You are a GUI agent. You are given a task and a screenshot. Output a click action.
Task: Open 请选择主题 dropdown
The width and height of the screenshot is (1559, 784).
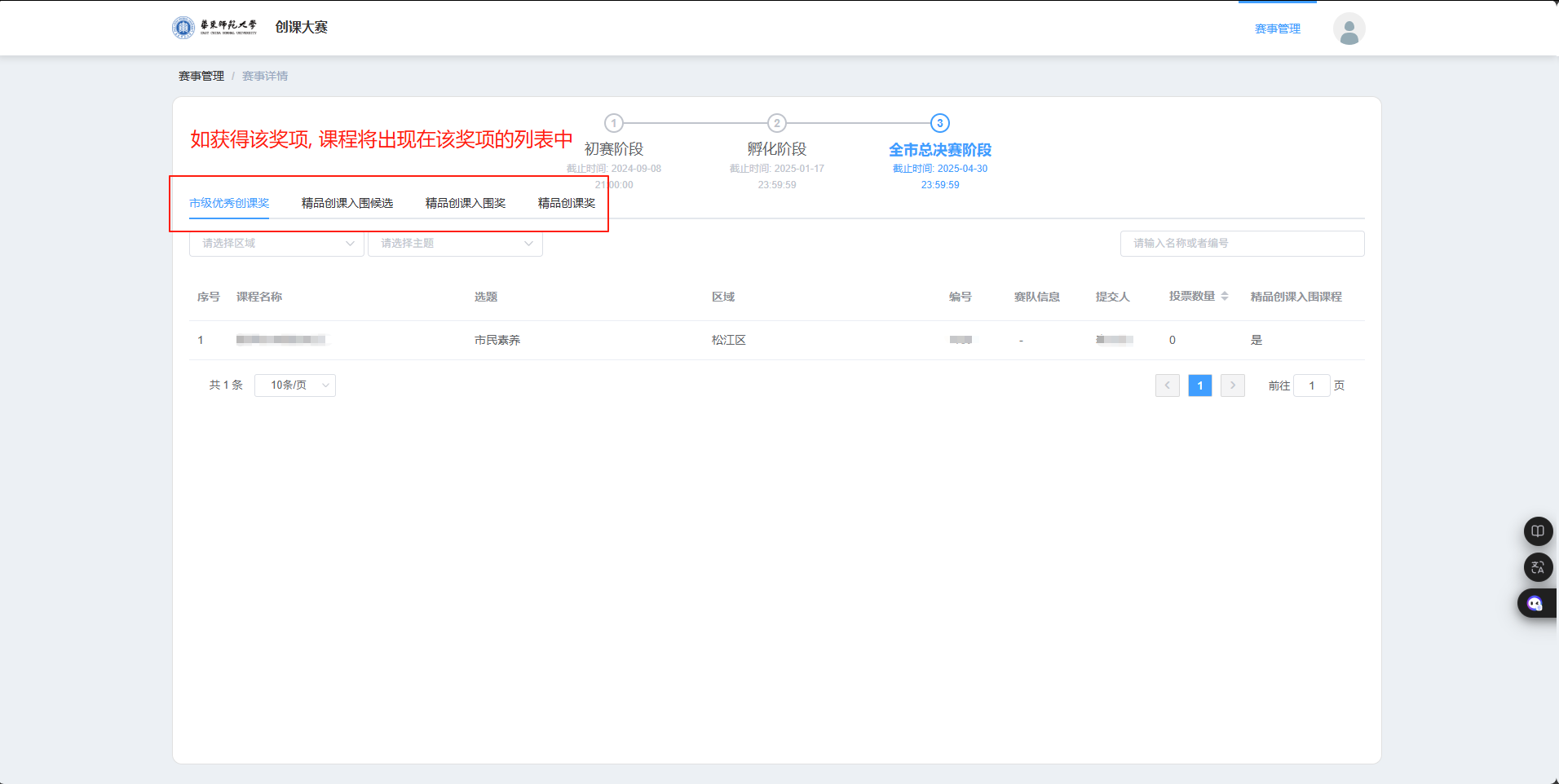(455, 244)
